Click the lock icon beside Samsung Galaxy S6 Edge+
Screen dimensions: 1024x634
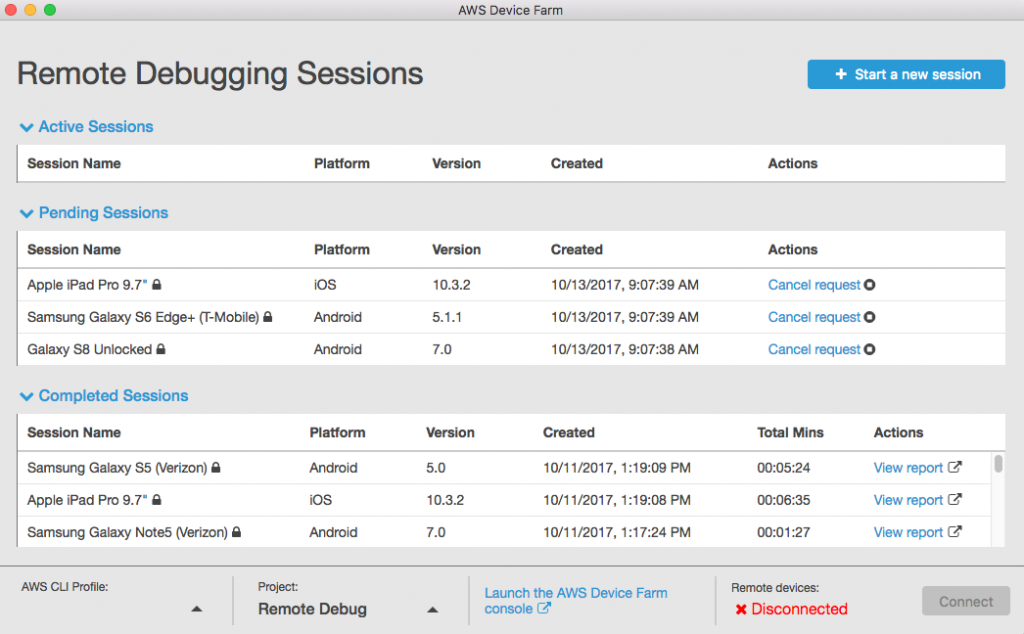click(268, 317)
